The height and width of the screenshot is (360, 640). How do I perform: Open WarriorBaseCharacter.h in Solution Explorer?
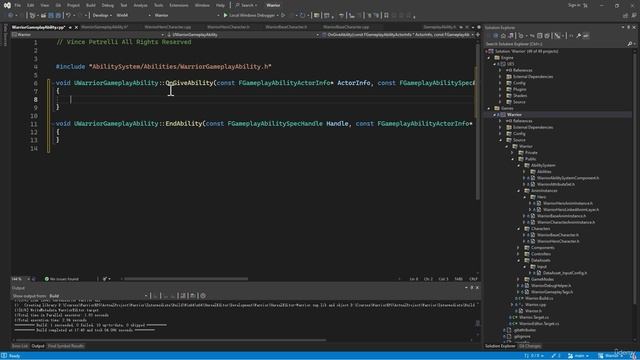pos(558,235)
